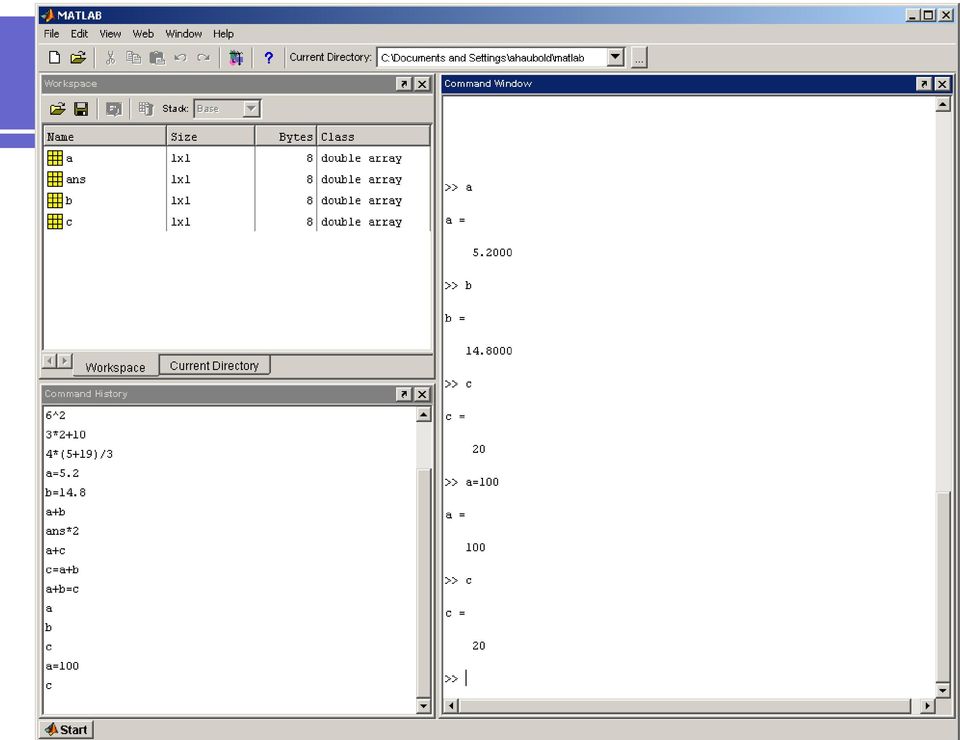Viewport: 960px width, 740px height.
Task: Click the Command Window scroll-right arrow
Action: [928, 706]
